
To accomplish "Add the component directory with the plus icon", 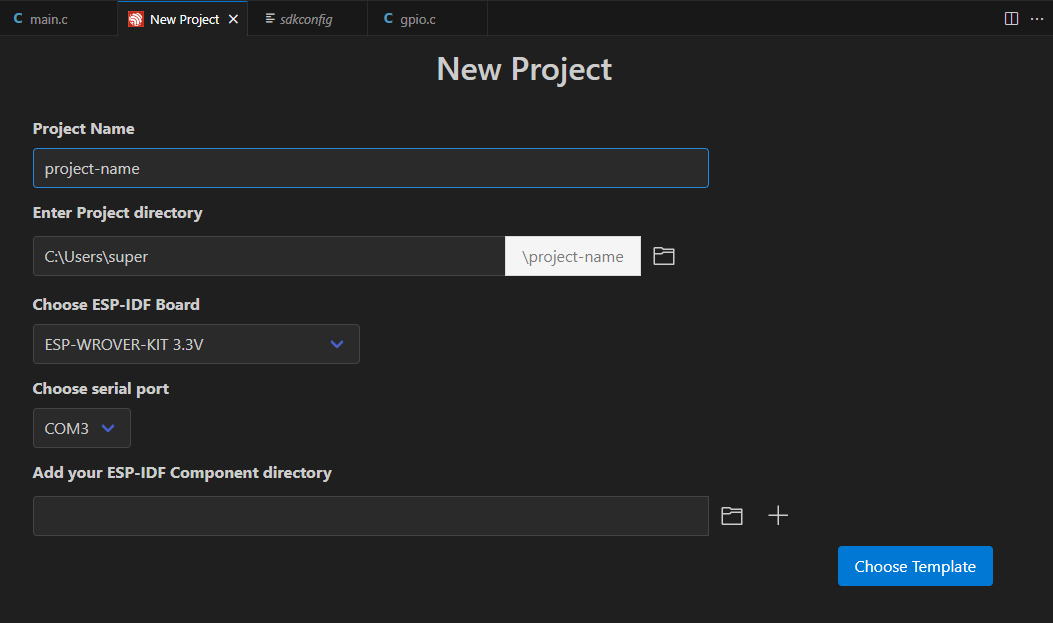I will pos(778,516).
